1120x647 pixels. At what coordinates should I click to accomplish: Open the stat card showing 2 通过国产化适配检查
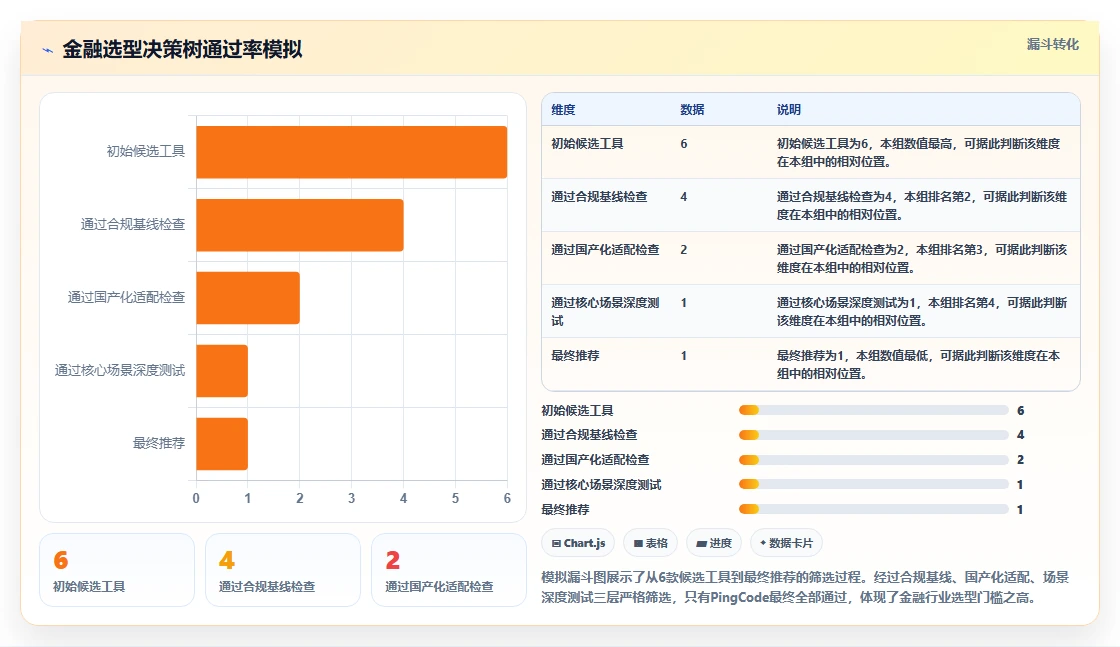(449, 570)
